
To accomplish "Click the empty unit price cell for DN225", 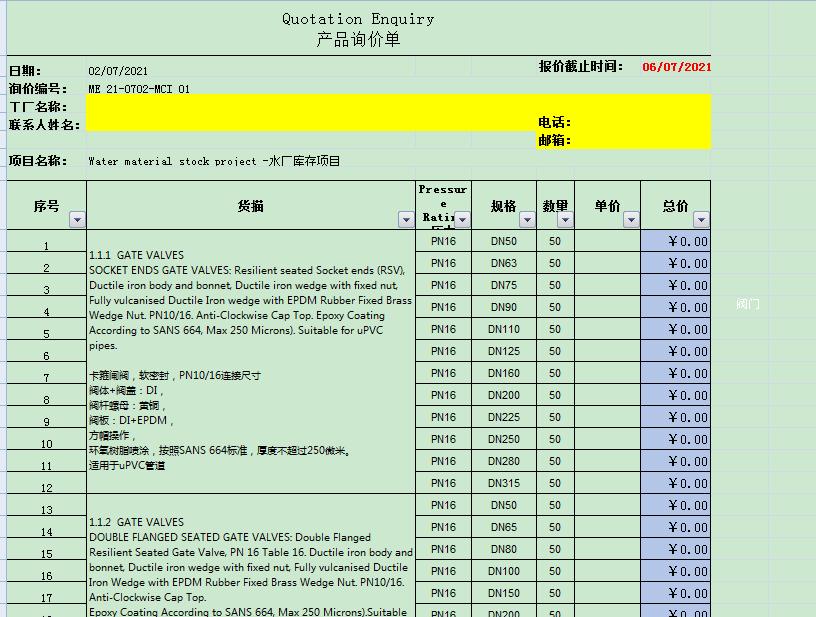I will (607, 417).
